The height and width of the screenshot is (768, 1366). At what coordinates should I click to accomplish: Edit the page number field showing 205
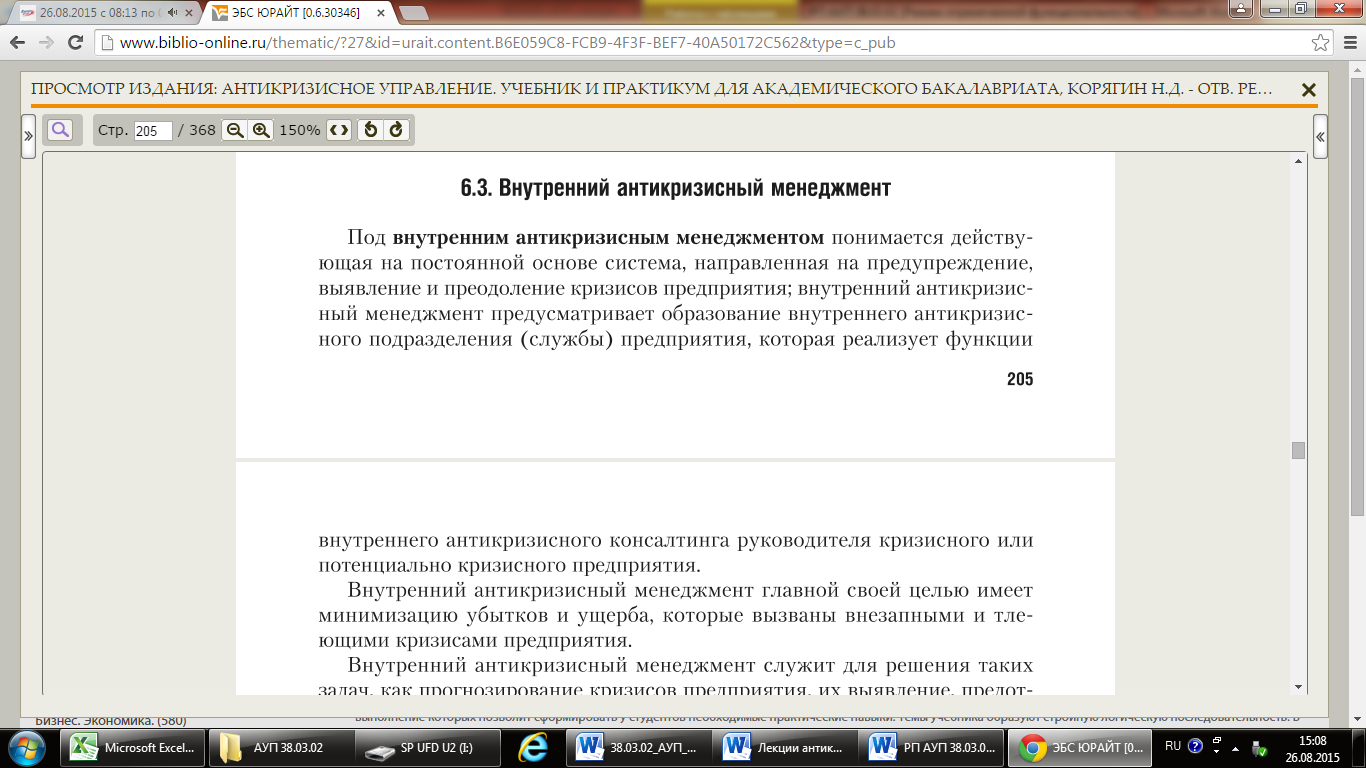pyautogui.click(x=153, y=131)
